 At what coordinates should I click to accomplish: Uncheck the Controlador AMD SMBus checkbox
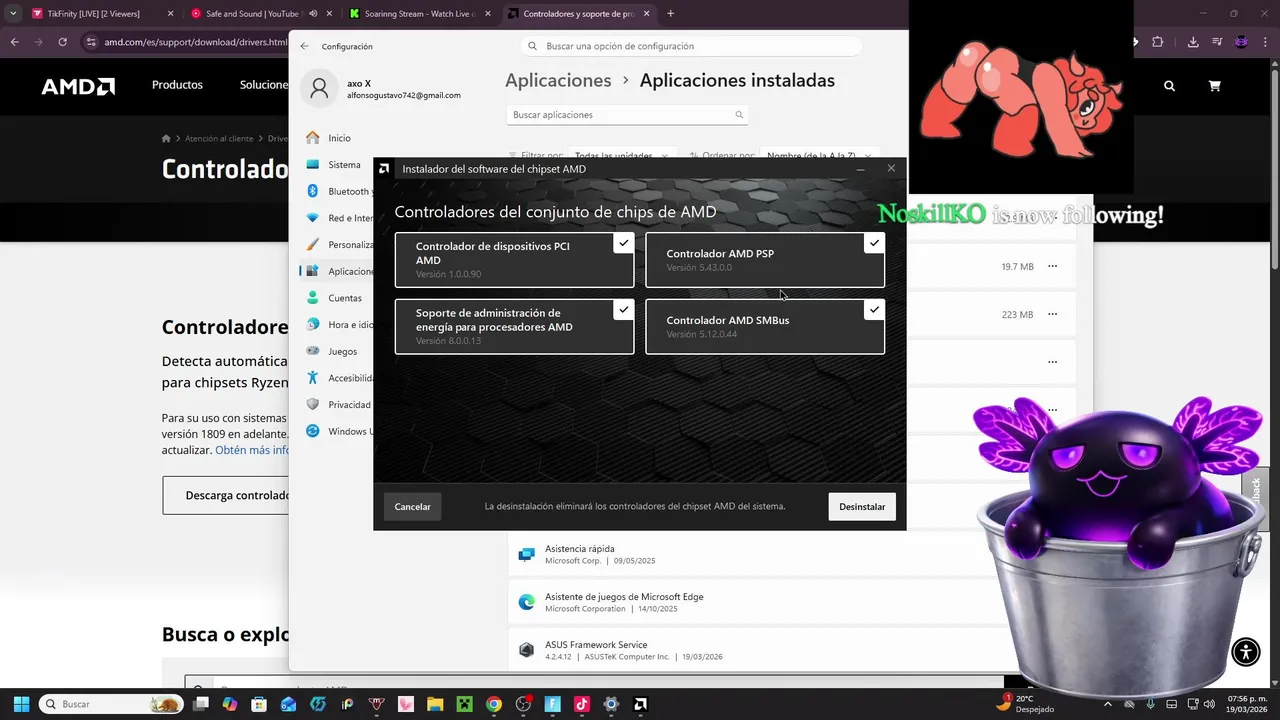(874, 310)
